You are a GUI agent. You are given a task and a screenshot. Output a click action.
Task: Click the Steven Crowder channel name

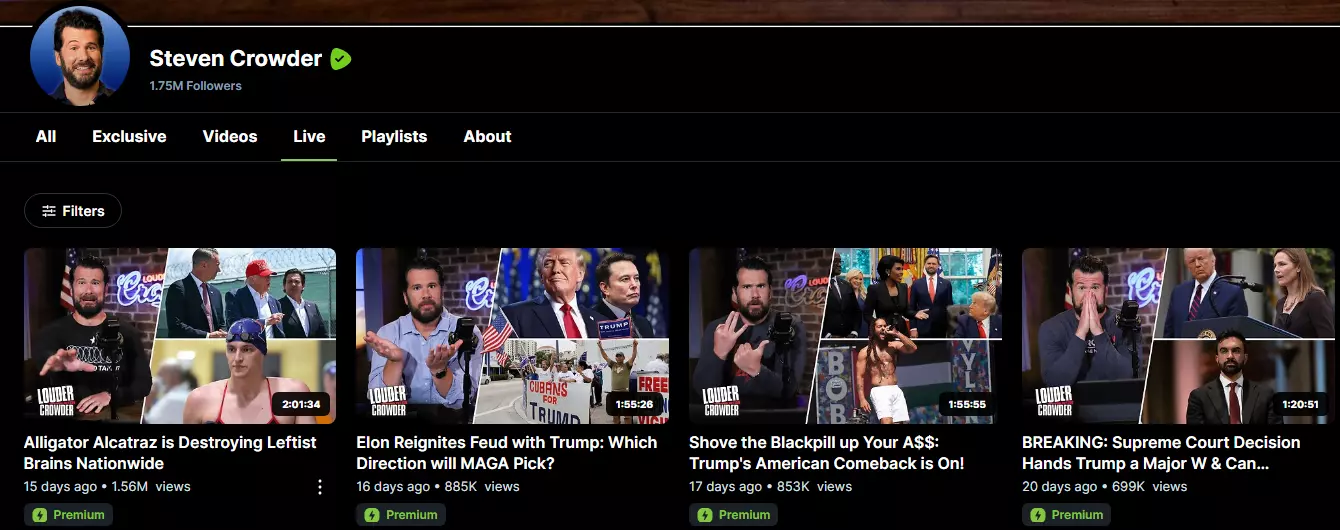point(236,58)
